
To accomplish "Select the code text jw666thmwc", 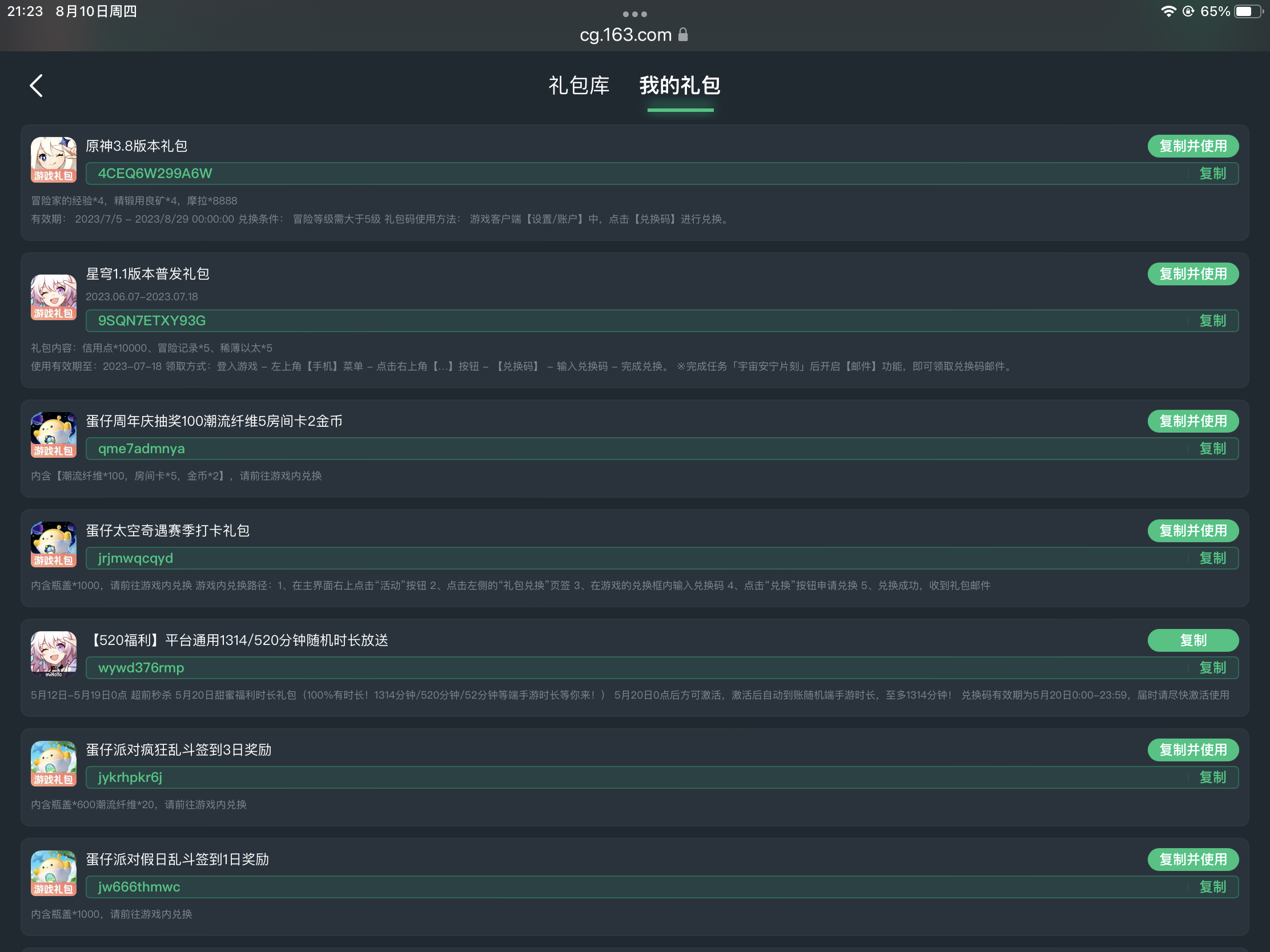I will [x=139, y=887].
